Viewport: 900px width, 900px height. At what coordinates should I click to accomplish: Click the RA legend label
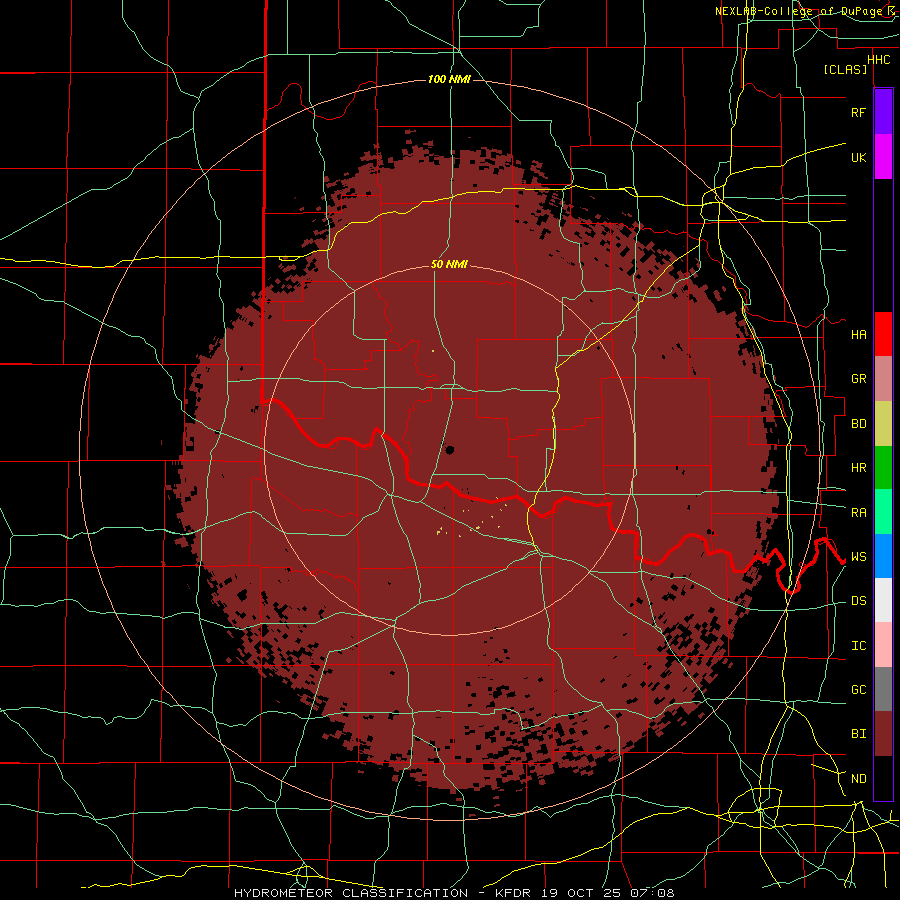[858, 513]
